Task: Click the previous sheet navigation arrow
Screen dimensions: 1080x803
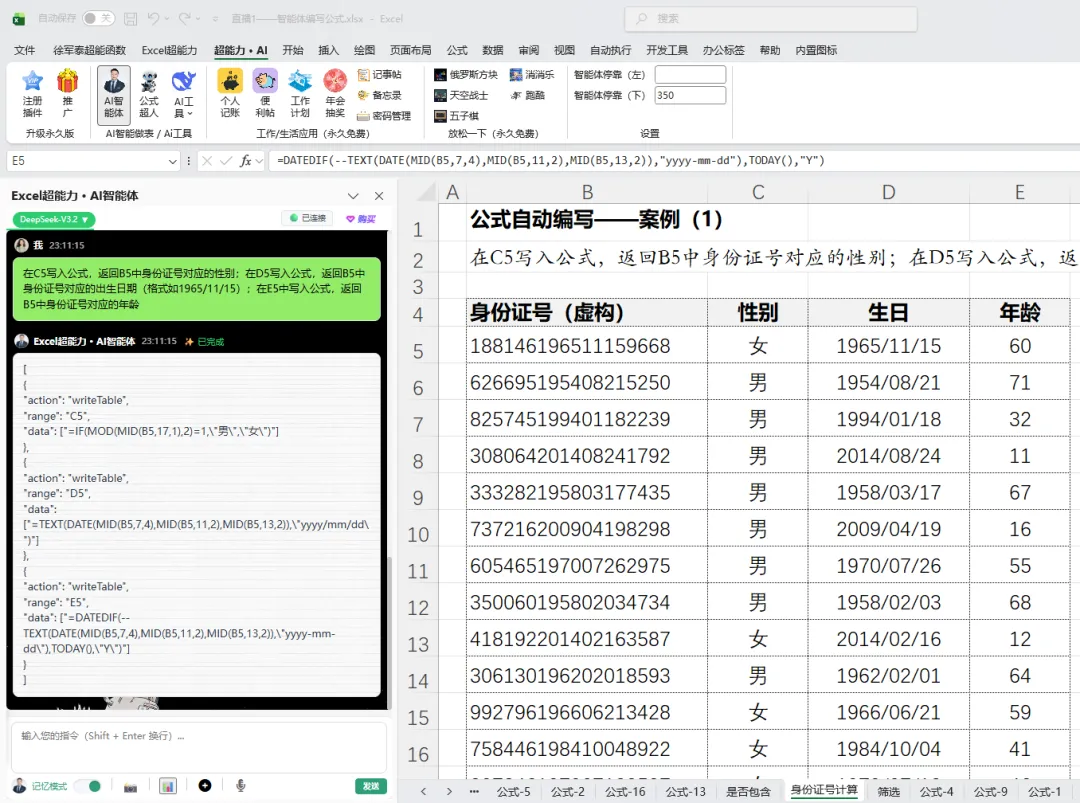Action: pos(423,791)
